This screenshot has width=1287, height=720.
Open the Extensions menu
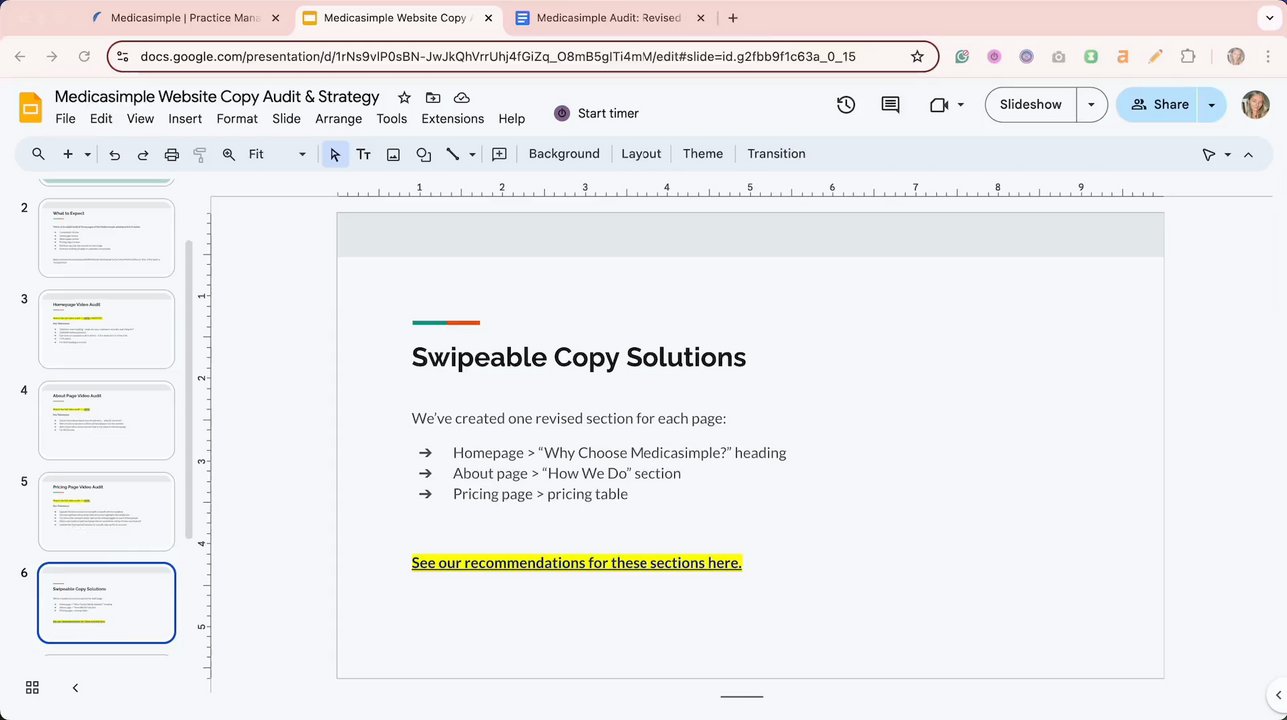(453, 118)
